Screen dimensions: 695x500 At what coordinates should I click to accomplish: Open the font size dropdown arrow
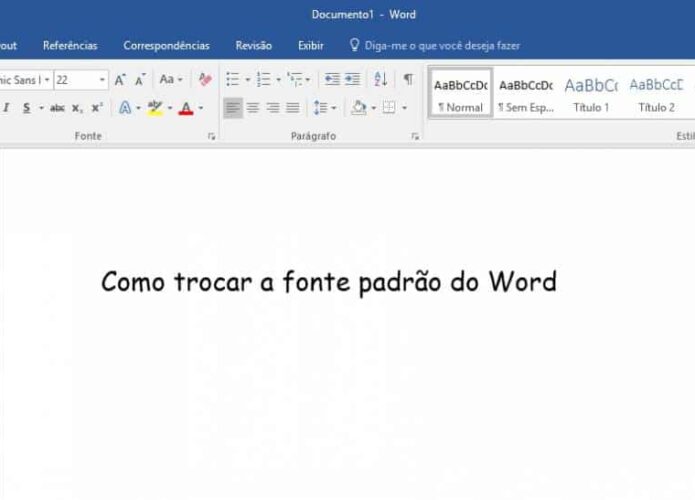[x=102, y=80]
